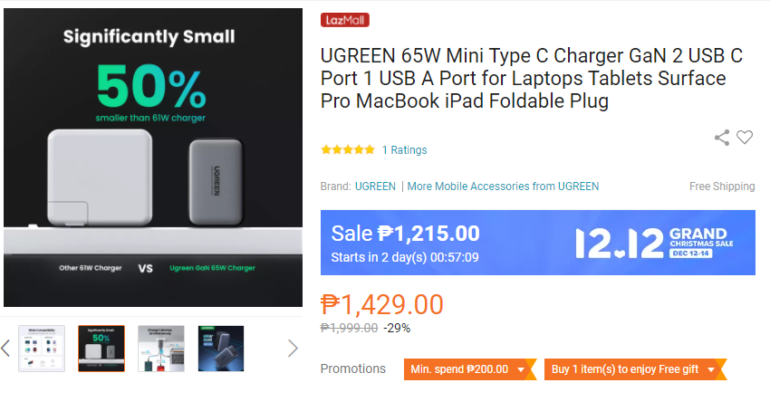Open the UGREEN brand link
This screenshot has width=770, height=402.
[375, 186]
